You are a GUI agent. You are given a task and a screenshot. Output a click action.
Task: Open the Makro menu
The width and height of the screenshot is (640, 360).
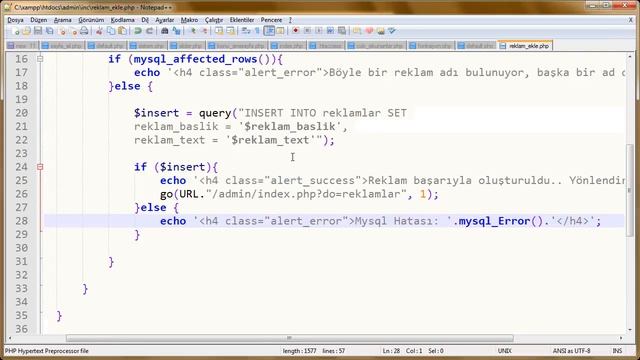pos(189,20)
